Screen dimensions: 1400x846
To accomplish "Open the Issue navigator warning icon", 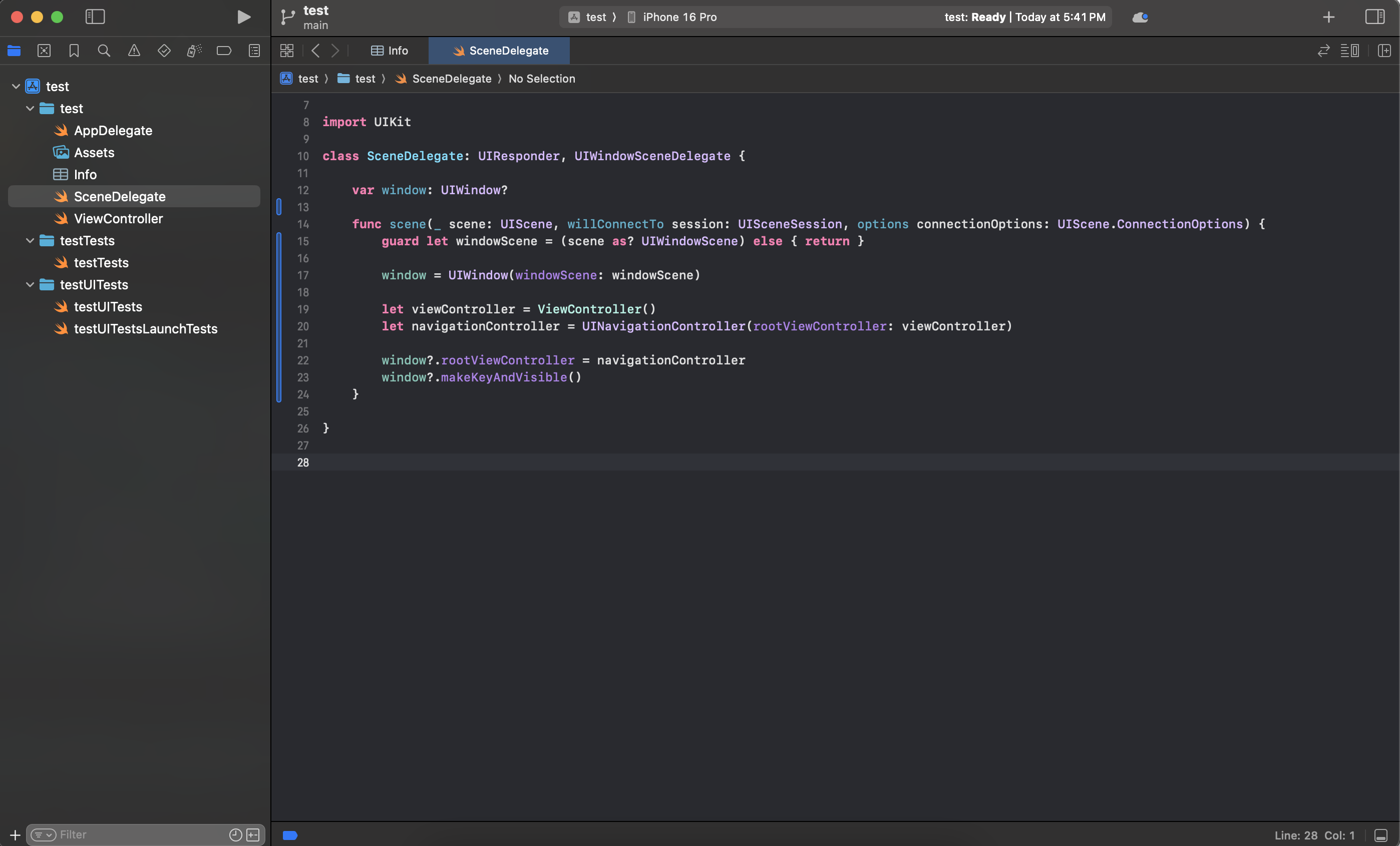I will (x=134, y=51).
